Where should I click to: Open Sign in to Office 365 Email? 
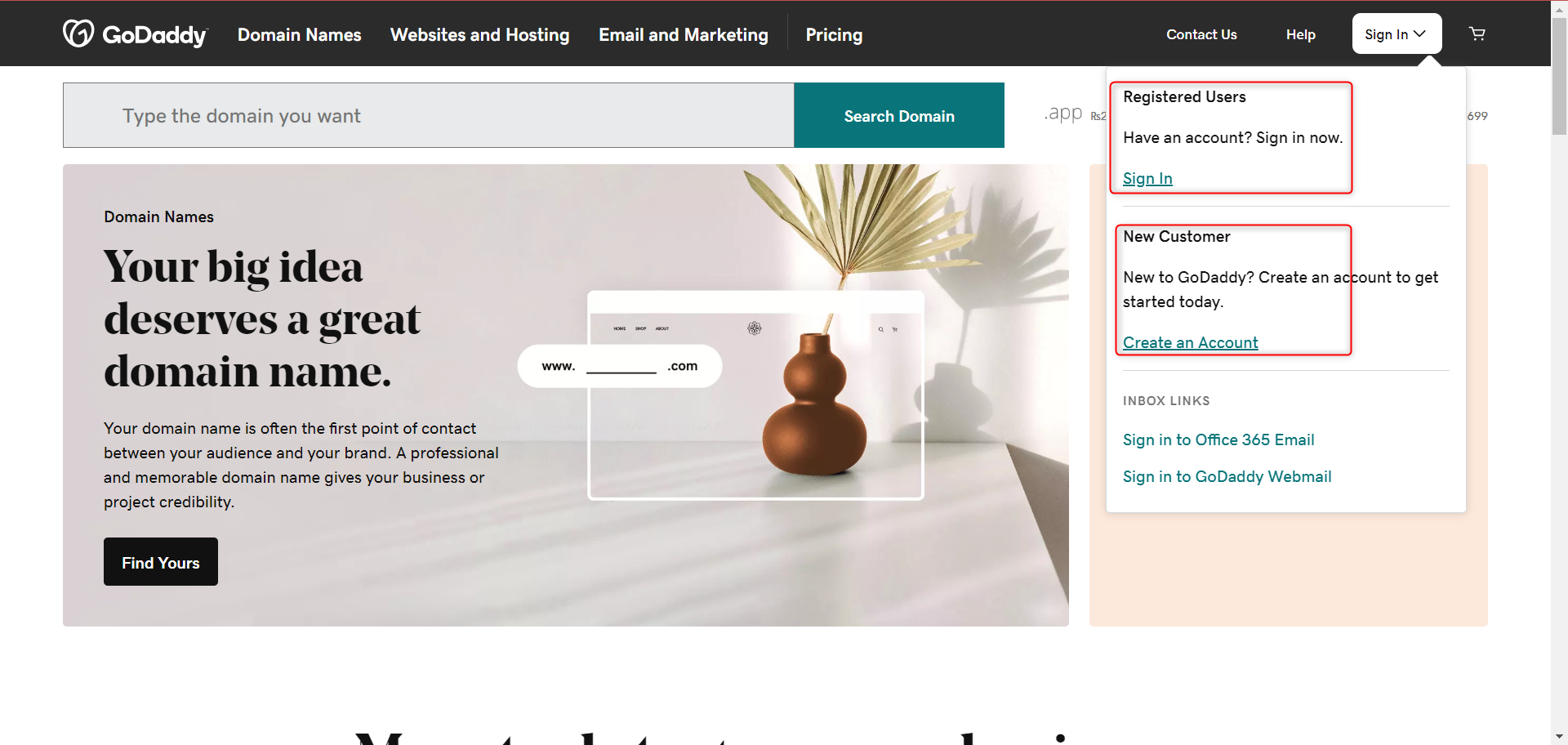[x=1218, y=439]
